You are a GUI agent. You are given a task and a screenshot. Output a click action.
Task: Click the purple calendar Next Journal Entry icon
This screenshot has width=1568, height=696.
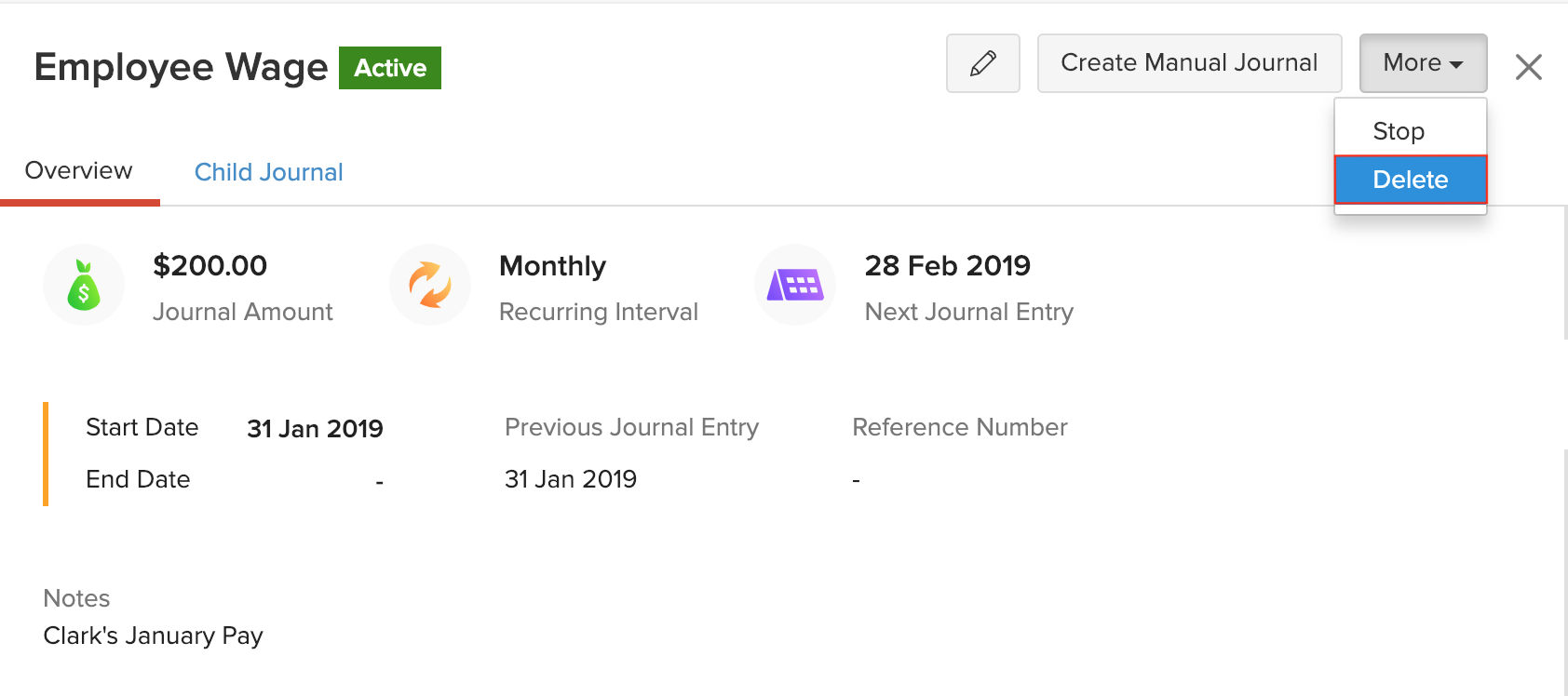(x=795, y=285)
